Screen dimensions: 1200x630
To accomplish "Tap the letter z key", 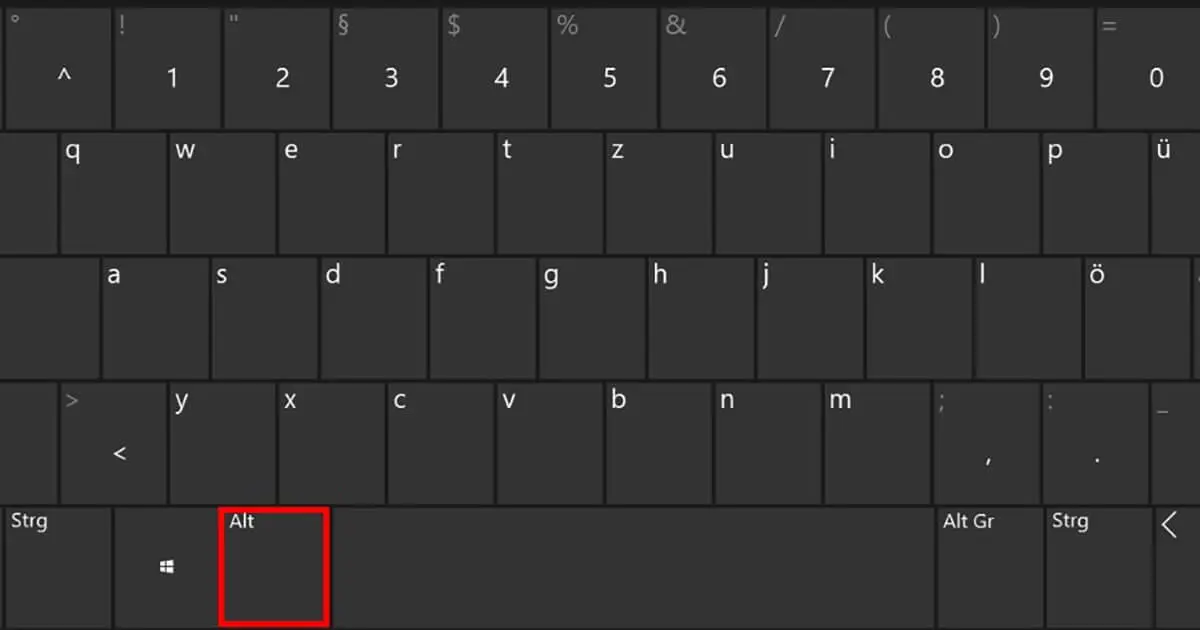I will tap(657, 192).
